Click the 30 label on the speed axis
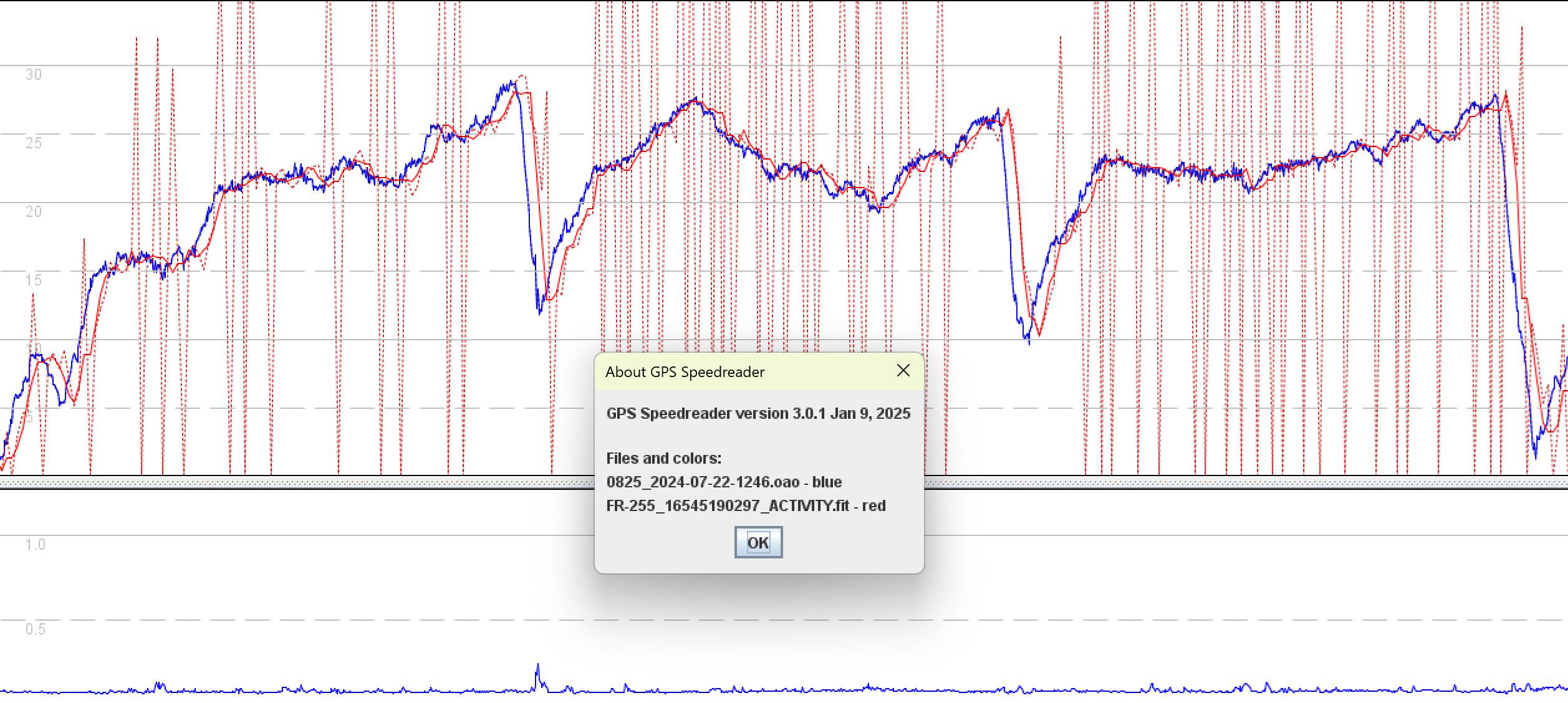 [x=34, y=75]
